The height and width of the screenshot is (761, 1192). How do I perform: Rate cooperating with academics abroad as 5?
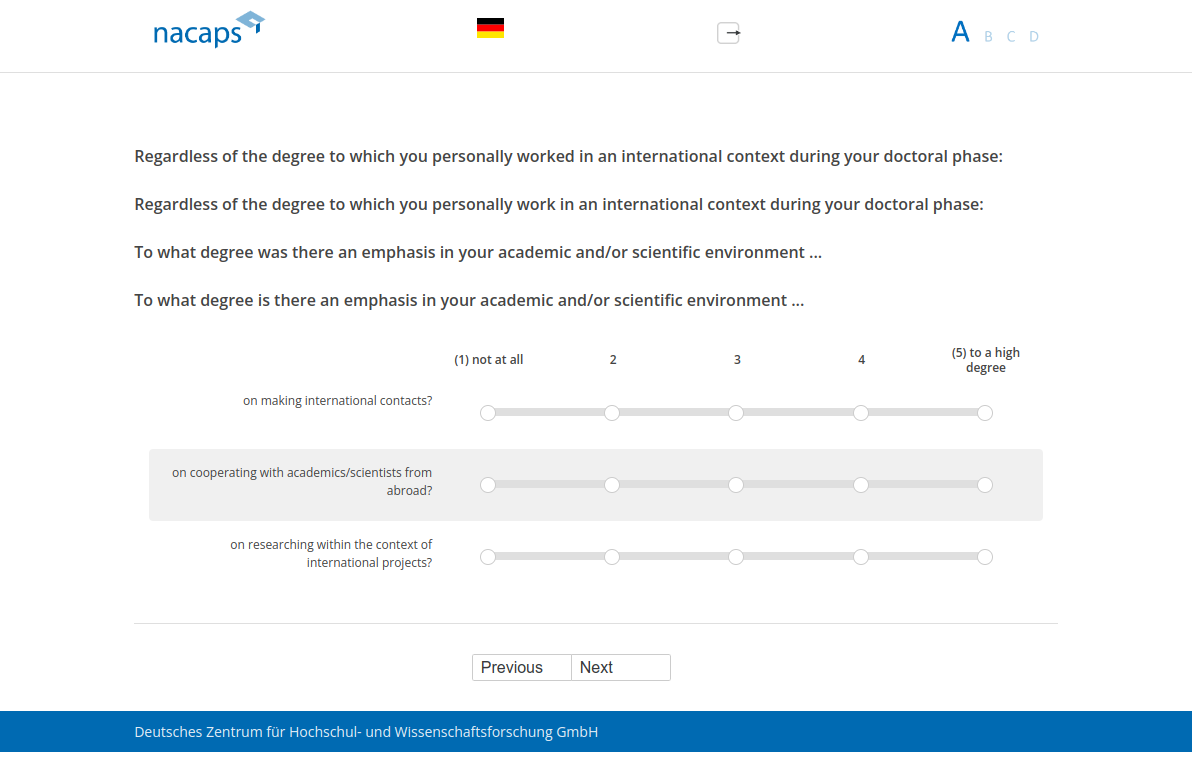pyautogui.click(x=985, y=485)
